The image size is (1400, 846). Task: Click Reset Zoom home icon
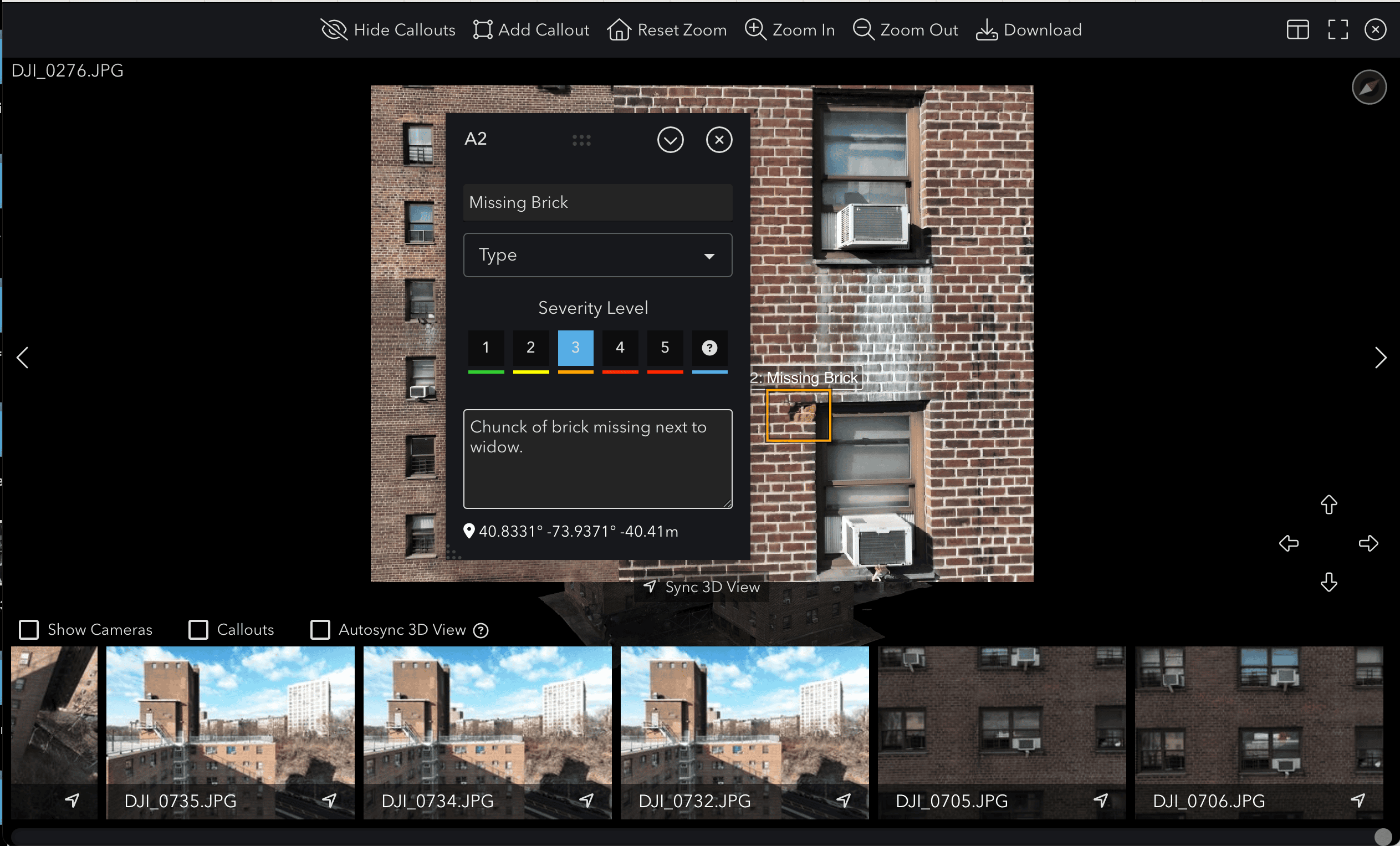click(619, 29)
